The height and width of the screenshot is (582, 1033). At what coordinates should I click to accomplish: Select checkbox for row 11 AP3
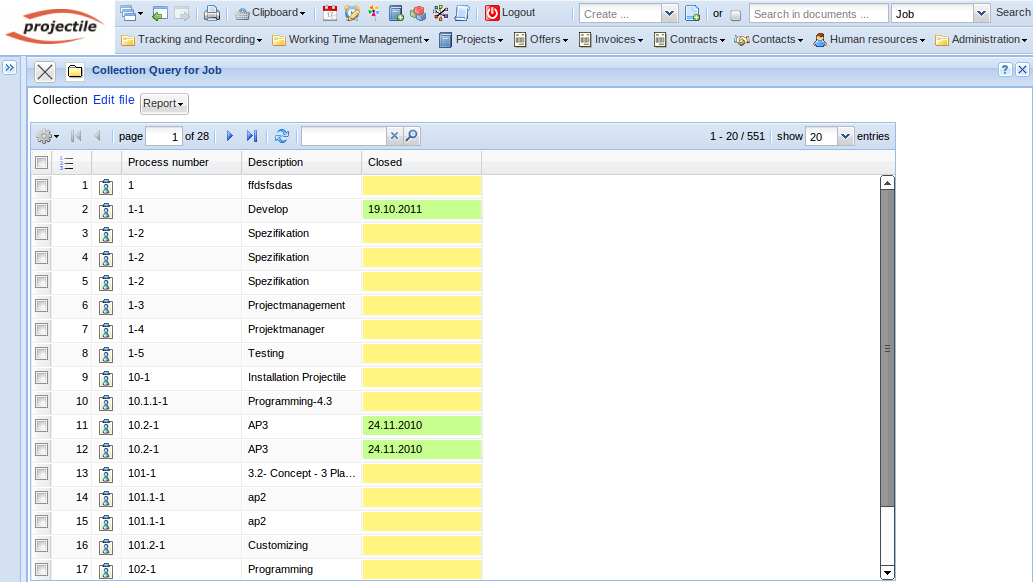pos(41,425)
